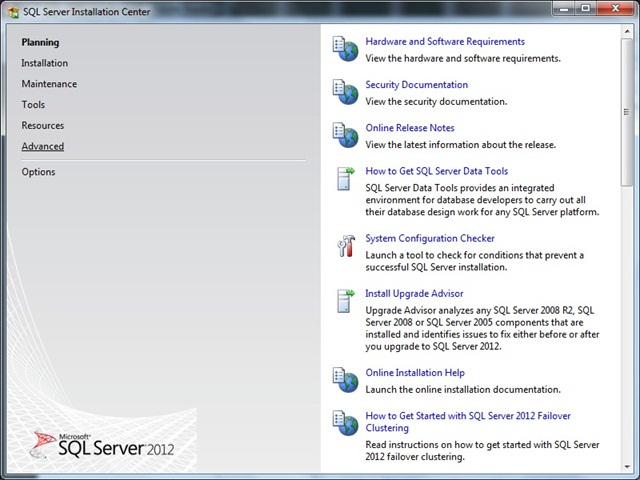Viewport: 640px width, 480px height.
Task: Click the System Configuration Checker tools icon
Action: point(346,246)
